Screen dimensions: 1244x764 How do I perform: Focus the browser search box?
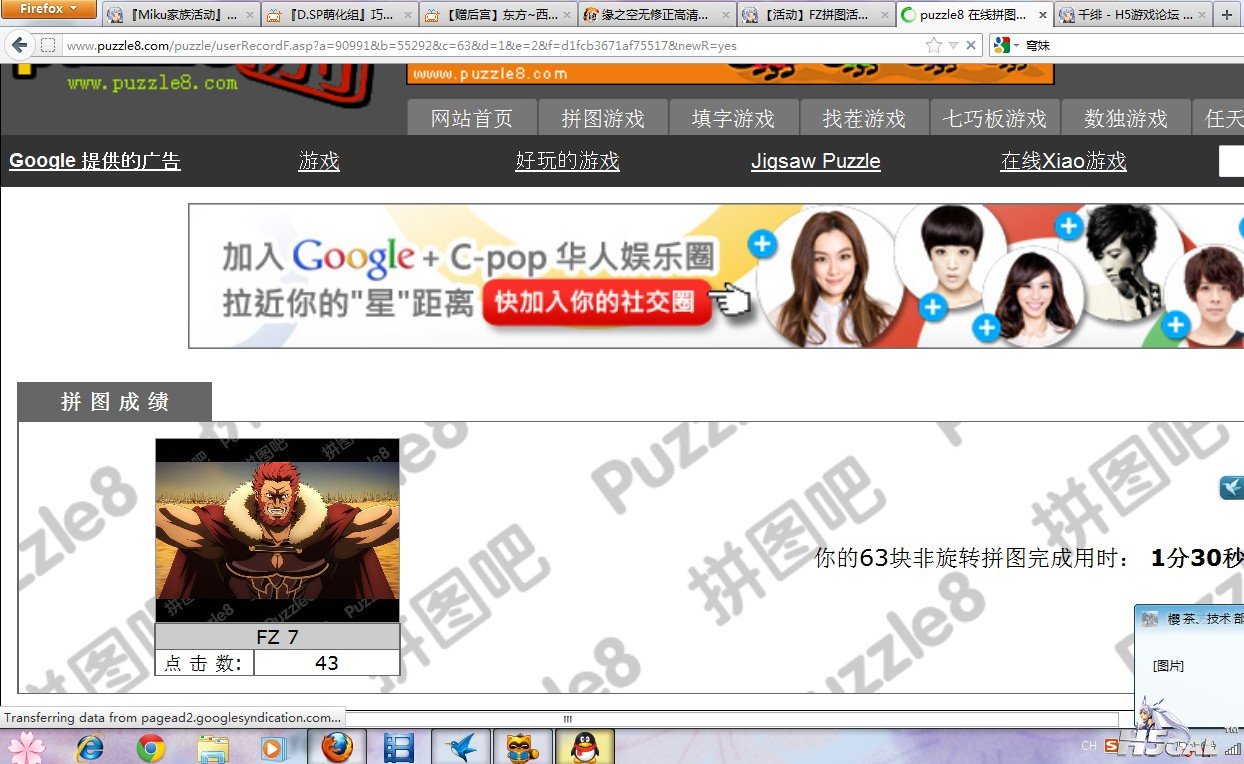point(1130,45)
